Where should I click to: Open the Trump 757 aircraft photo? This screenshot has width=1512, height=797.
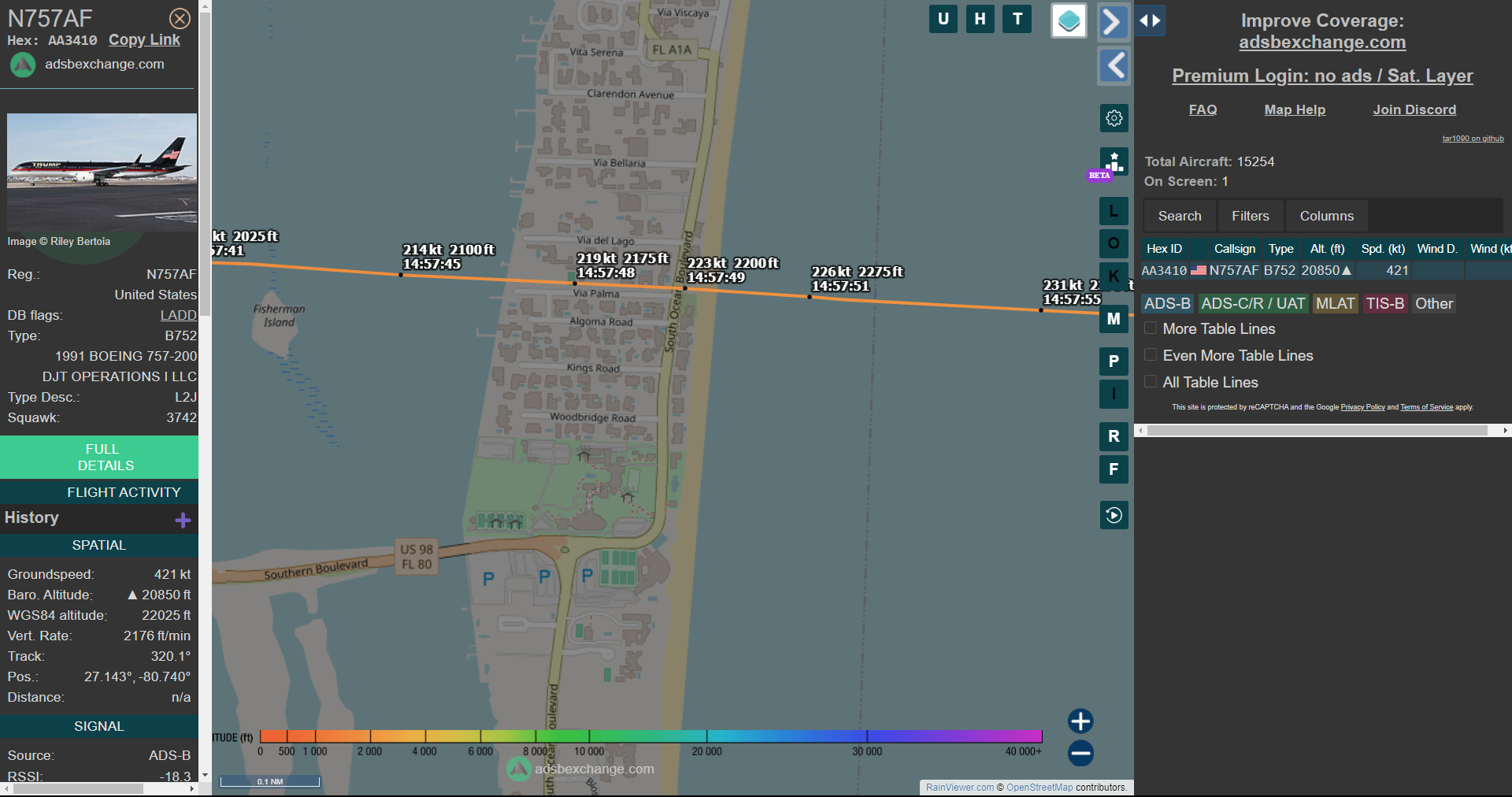(x=102, y=172)
